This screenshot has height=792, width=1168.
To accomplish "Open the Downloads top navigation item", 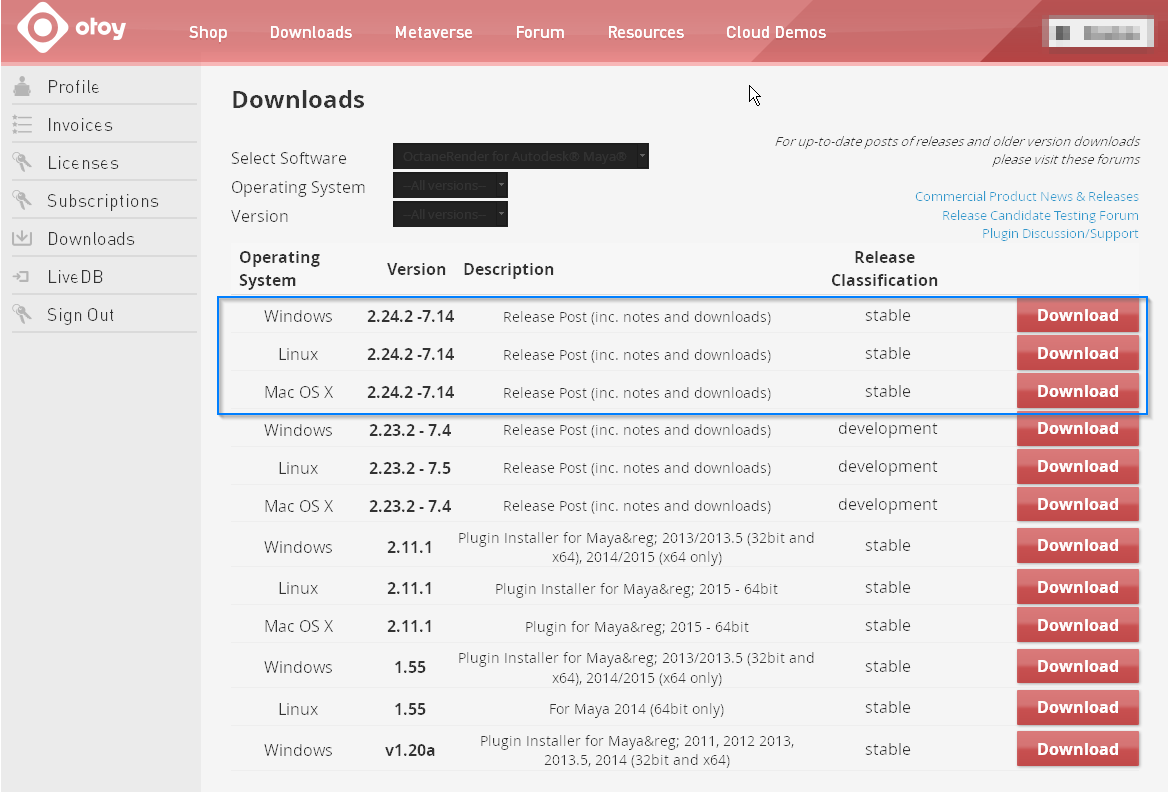I will (x=311, y=32).
